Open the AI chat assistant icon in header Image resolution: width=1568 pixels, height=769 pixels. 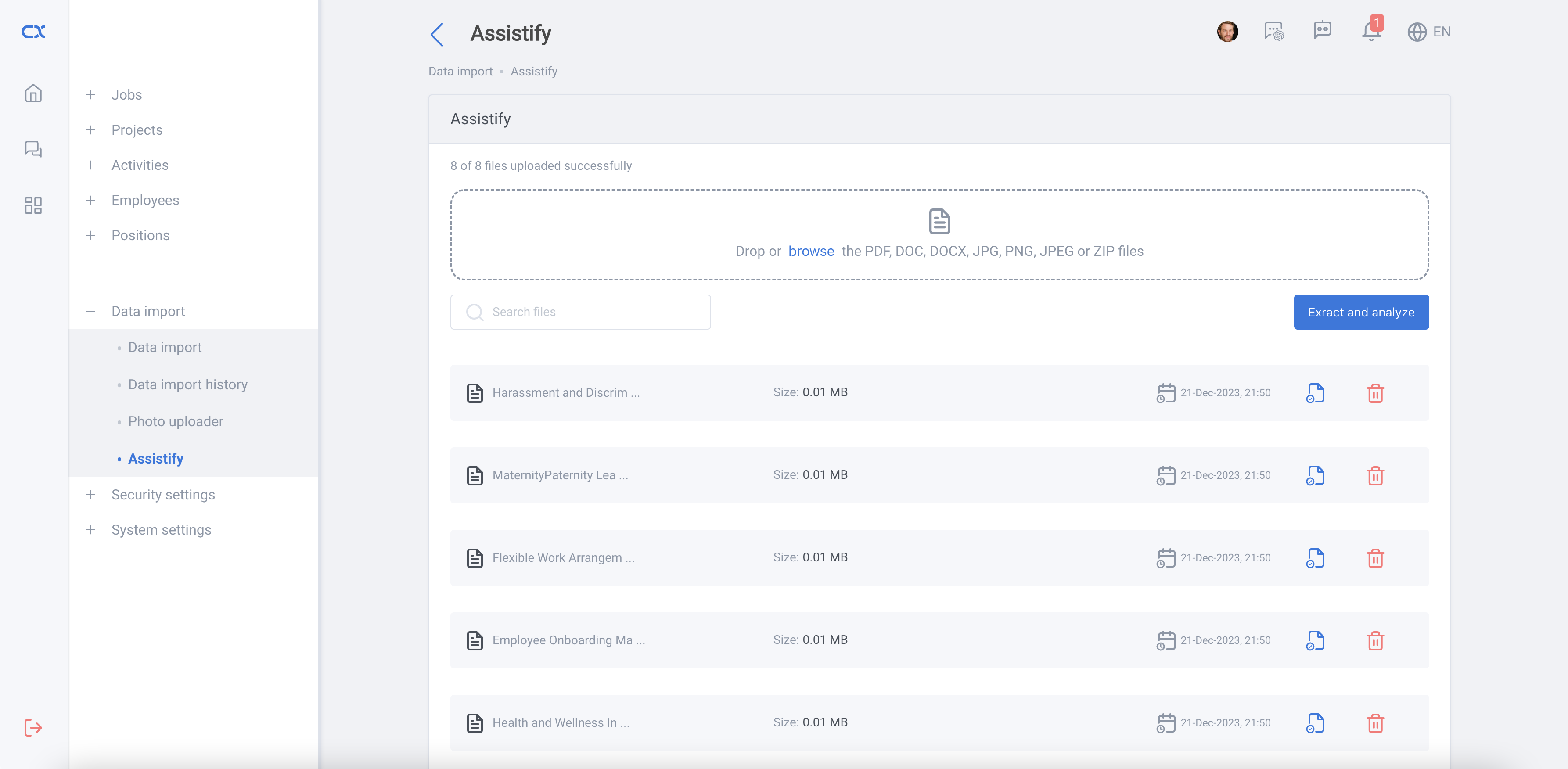click(1273, 31)
